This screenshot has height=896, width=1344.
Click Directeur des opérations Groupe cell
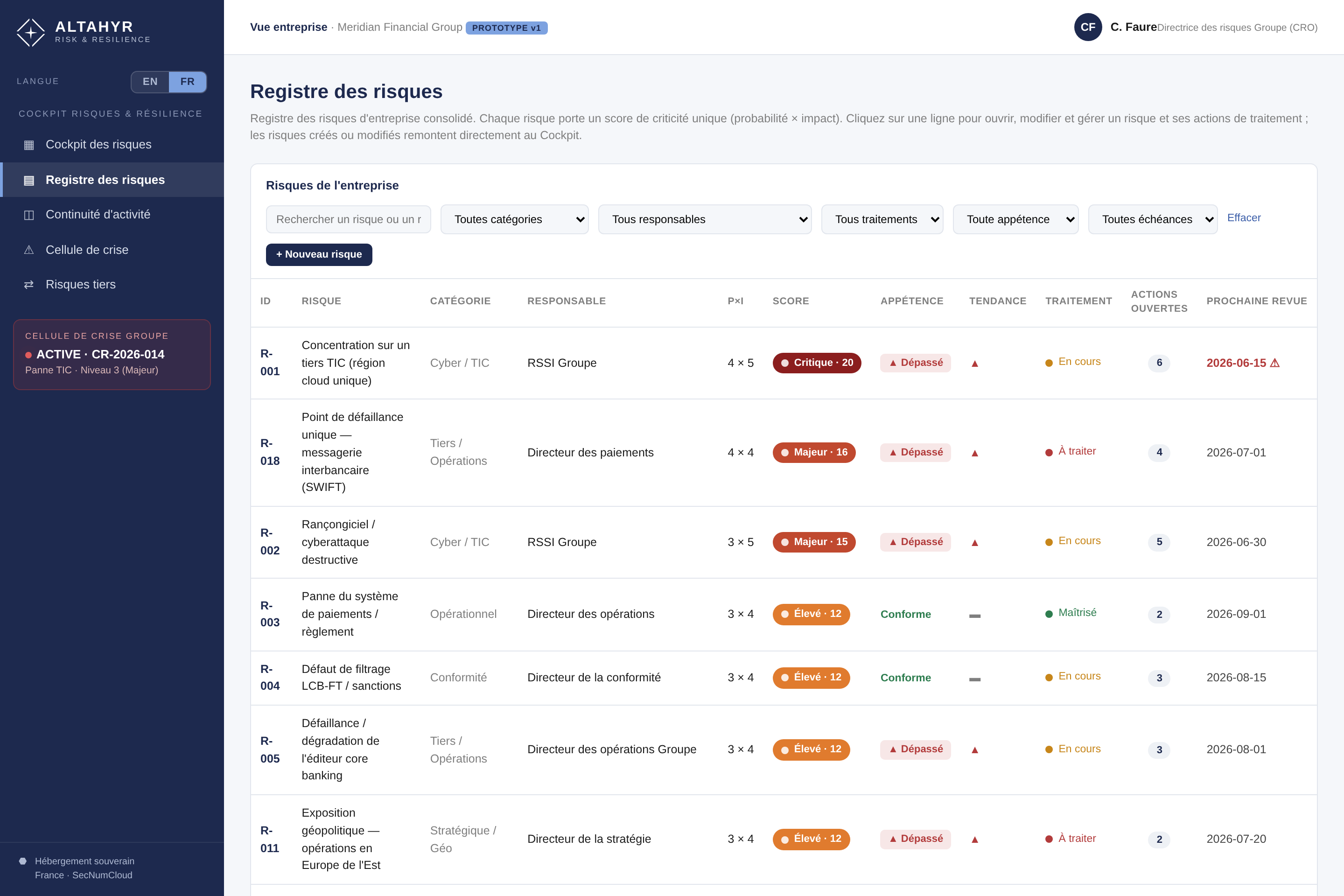coord(611,749)
